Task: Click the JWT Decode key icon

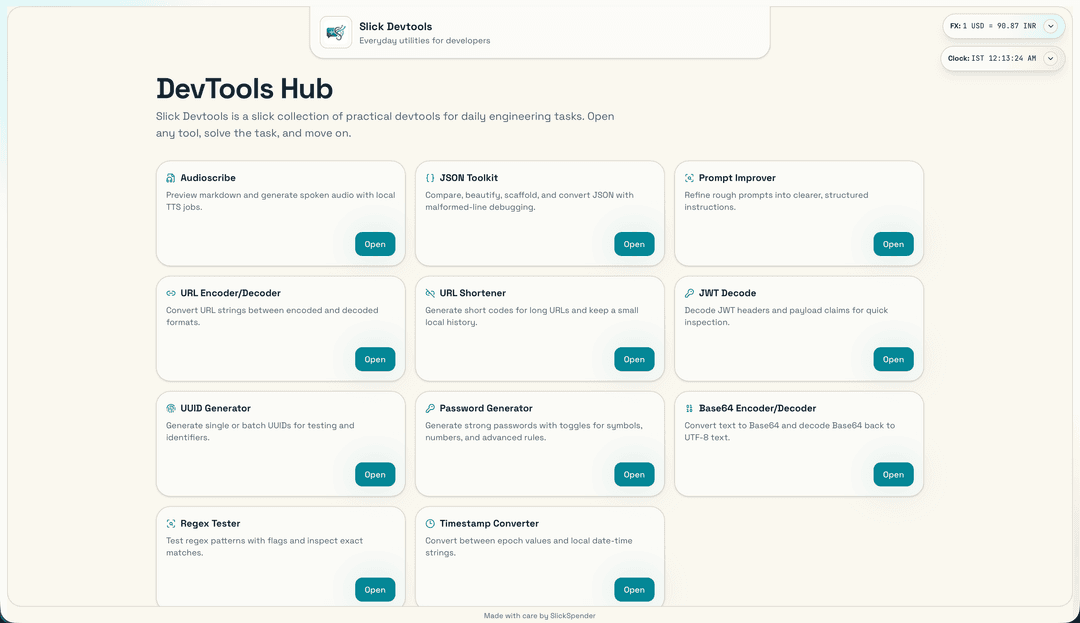Action: [687, 292]
